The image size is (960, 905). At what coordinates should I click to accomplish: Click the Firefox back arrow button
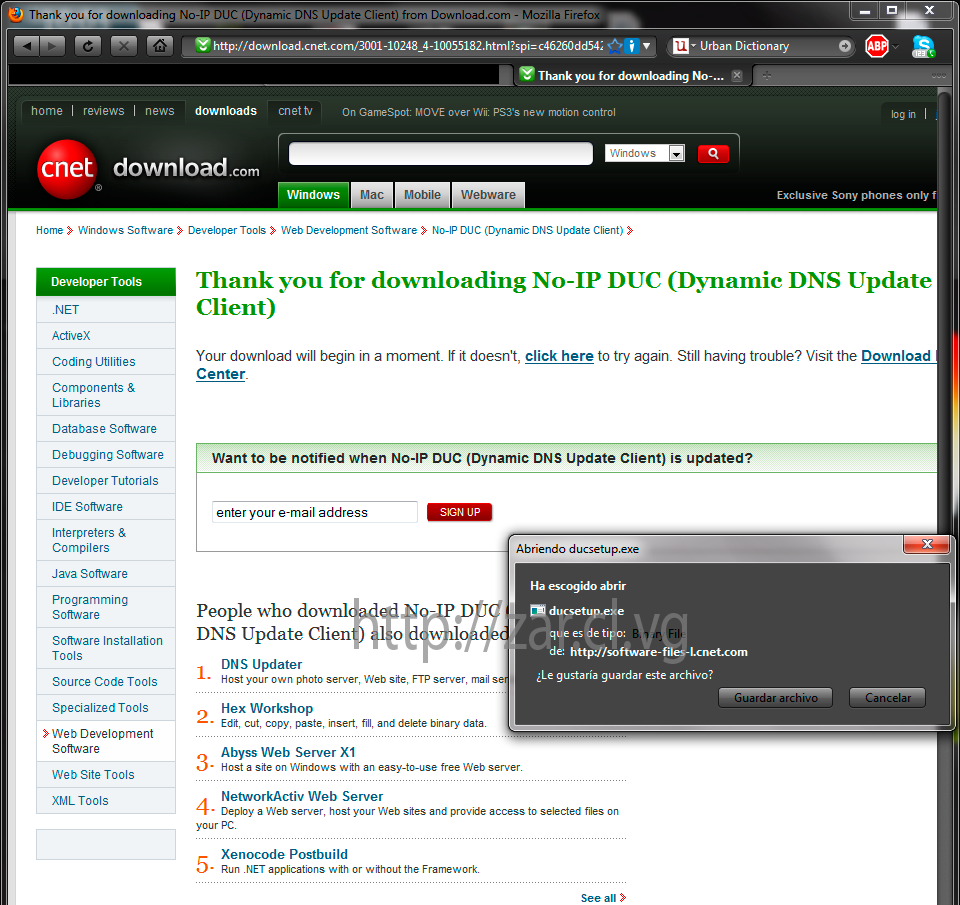pyautogui.click(x=27, y=46)
